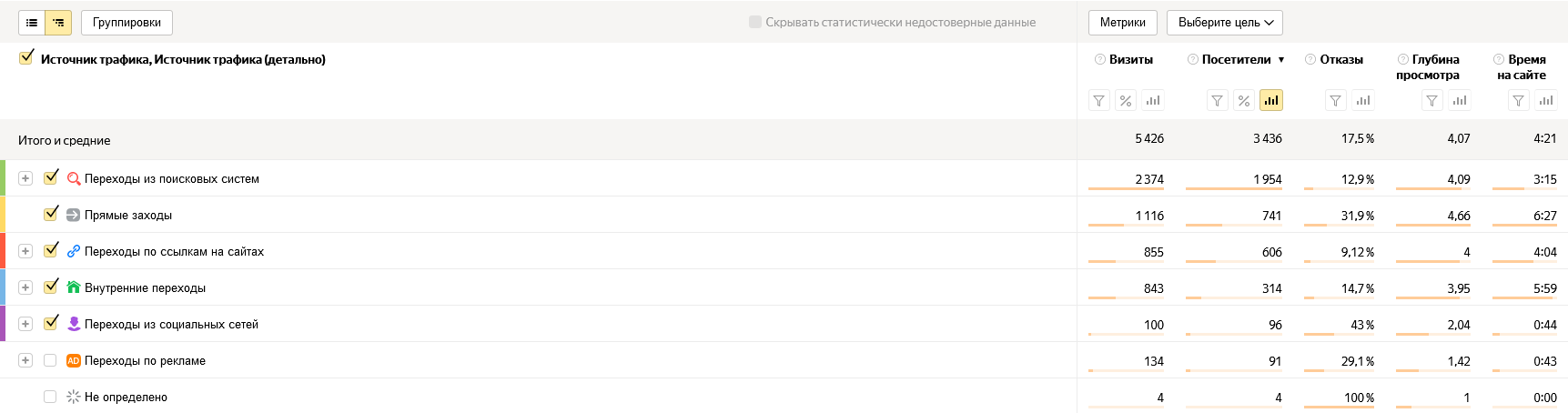The image size is (1568, 413).
Task: Click filter icon under Визиты column
Action: 1099,101
